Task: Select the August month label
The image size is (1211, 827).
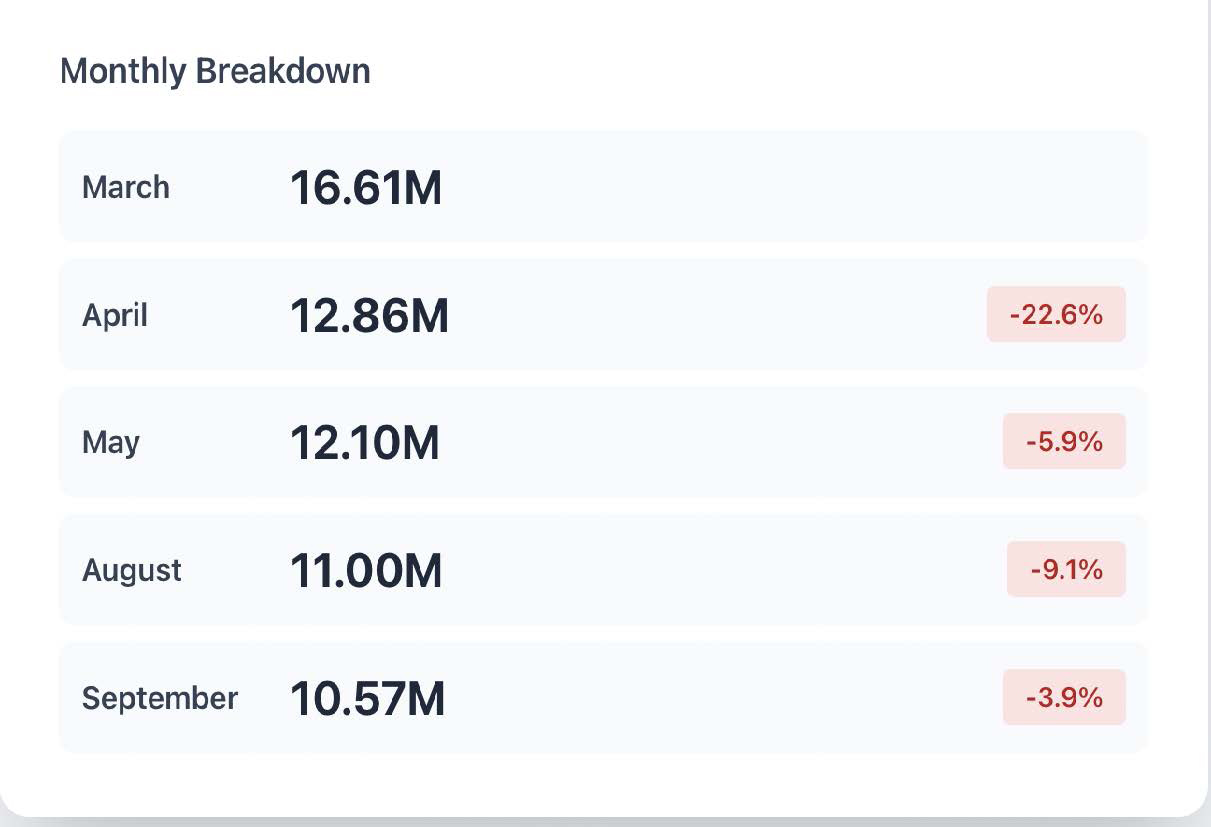Action: (132, 571)
